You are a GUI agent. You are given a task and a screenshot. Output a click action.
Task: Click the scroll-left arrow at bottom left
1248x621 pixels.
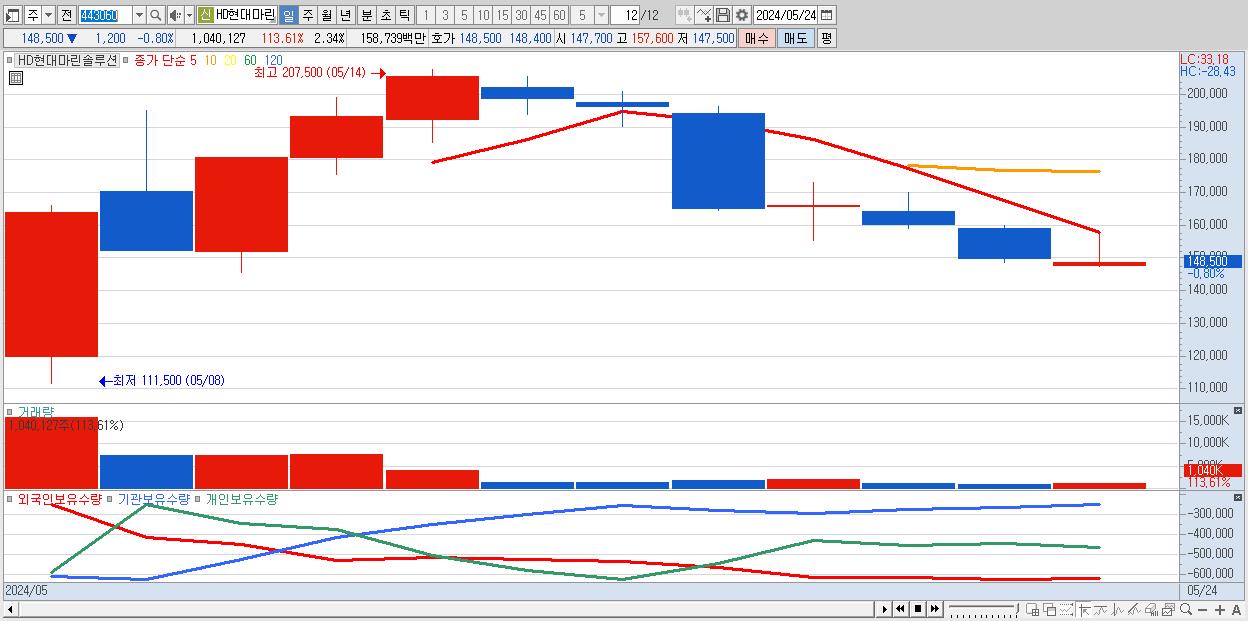point(10,610)
